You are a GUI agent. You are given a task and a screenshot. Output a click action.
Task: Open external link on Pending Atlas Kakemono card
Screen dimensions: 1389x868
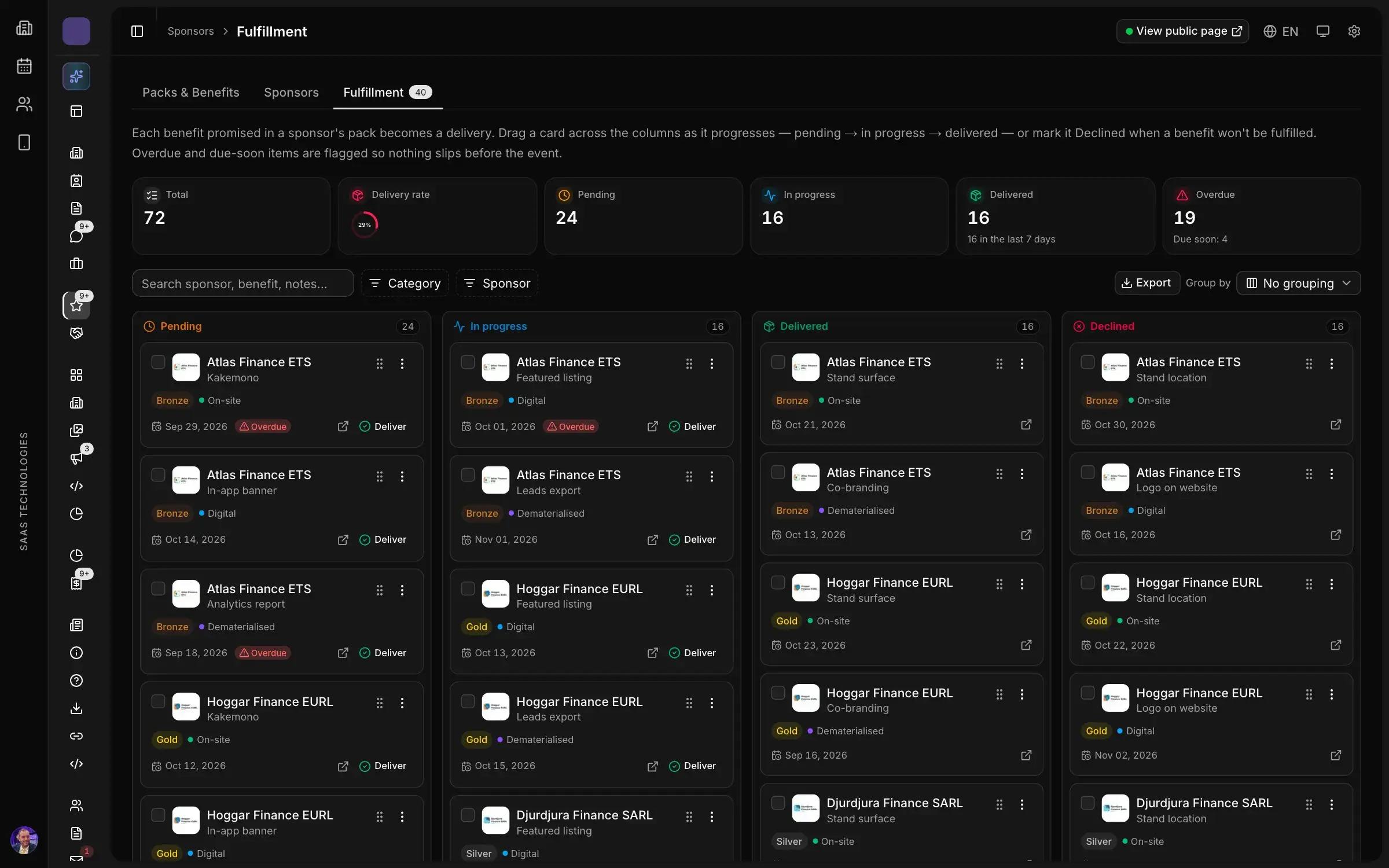point(343,426)
